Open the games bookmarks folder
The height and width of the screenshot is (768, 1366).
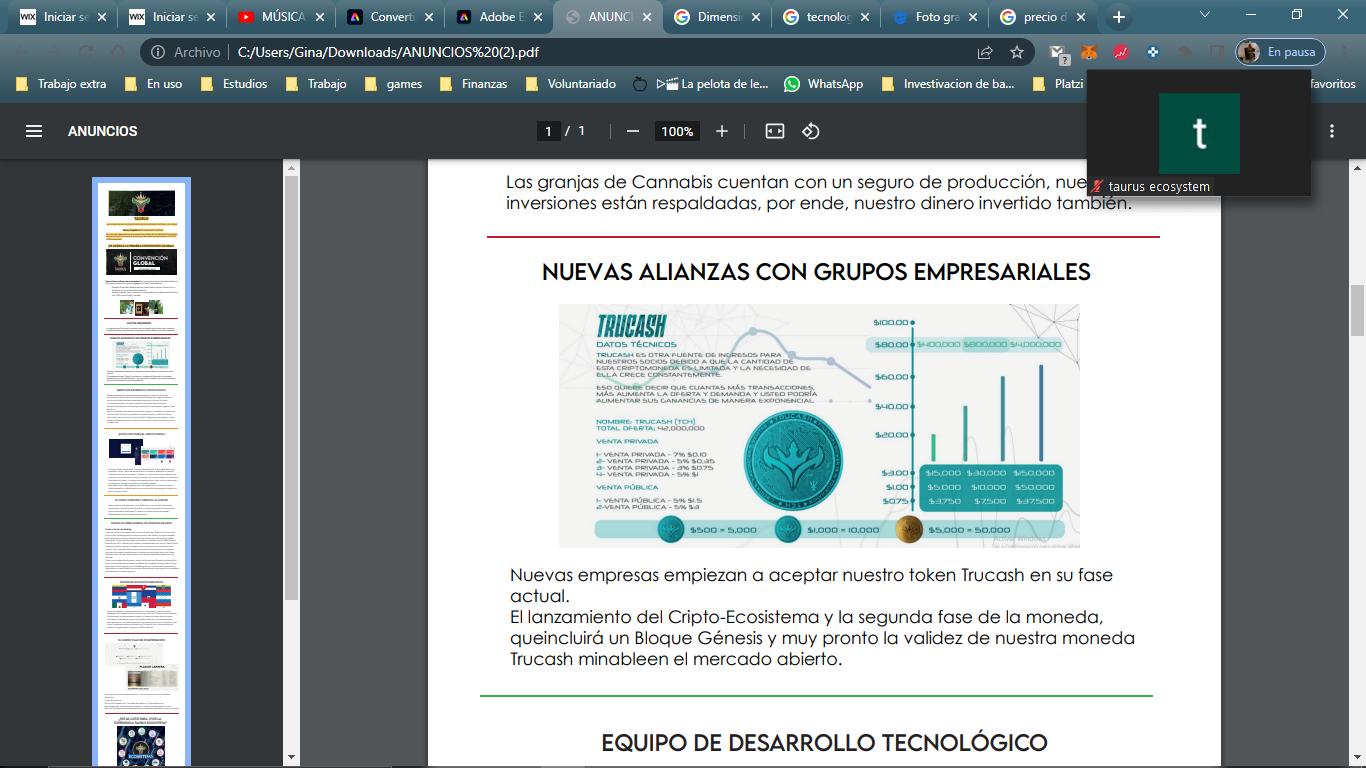(x=393, y=84)
